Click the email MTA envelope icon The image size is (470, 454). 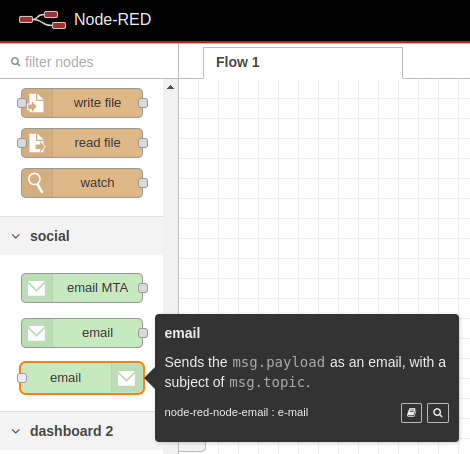point(37,288)
